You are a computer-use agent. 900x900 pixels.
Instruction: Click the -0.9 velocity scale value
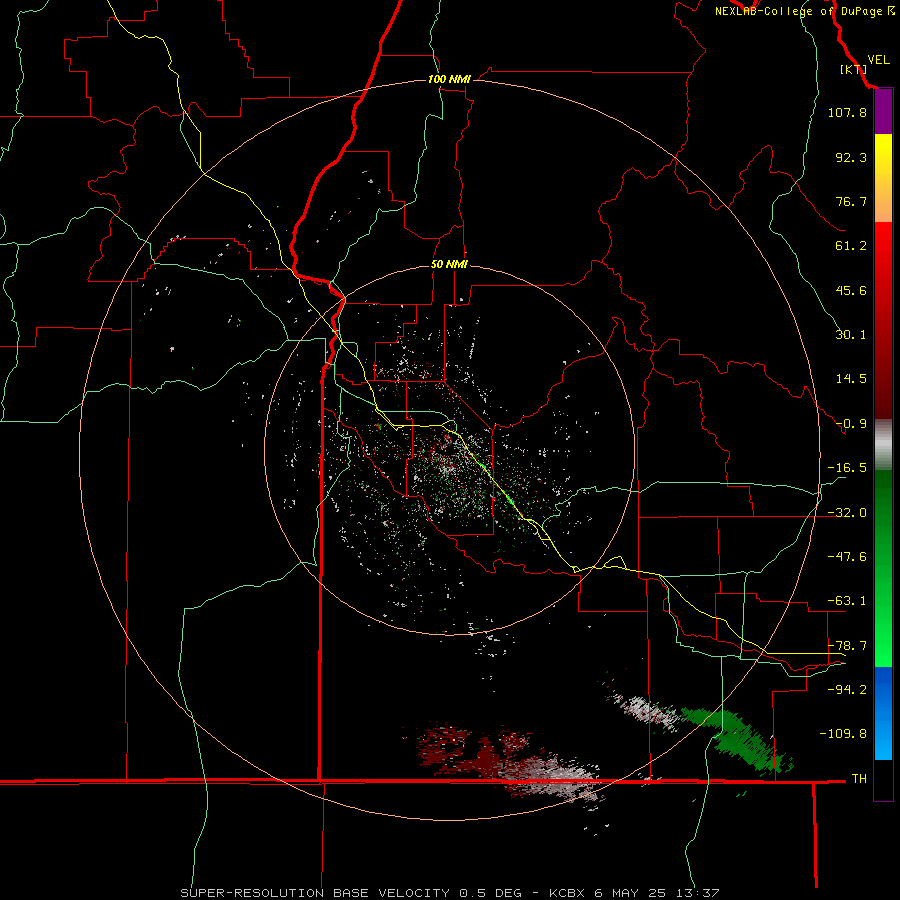click(x=851, y=424)
